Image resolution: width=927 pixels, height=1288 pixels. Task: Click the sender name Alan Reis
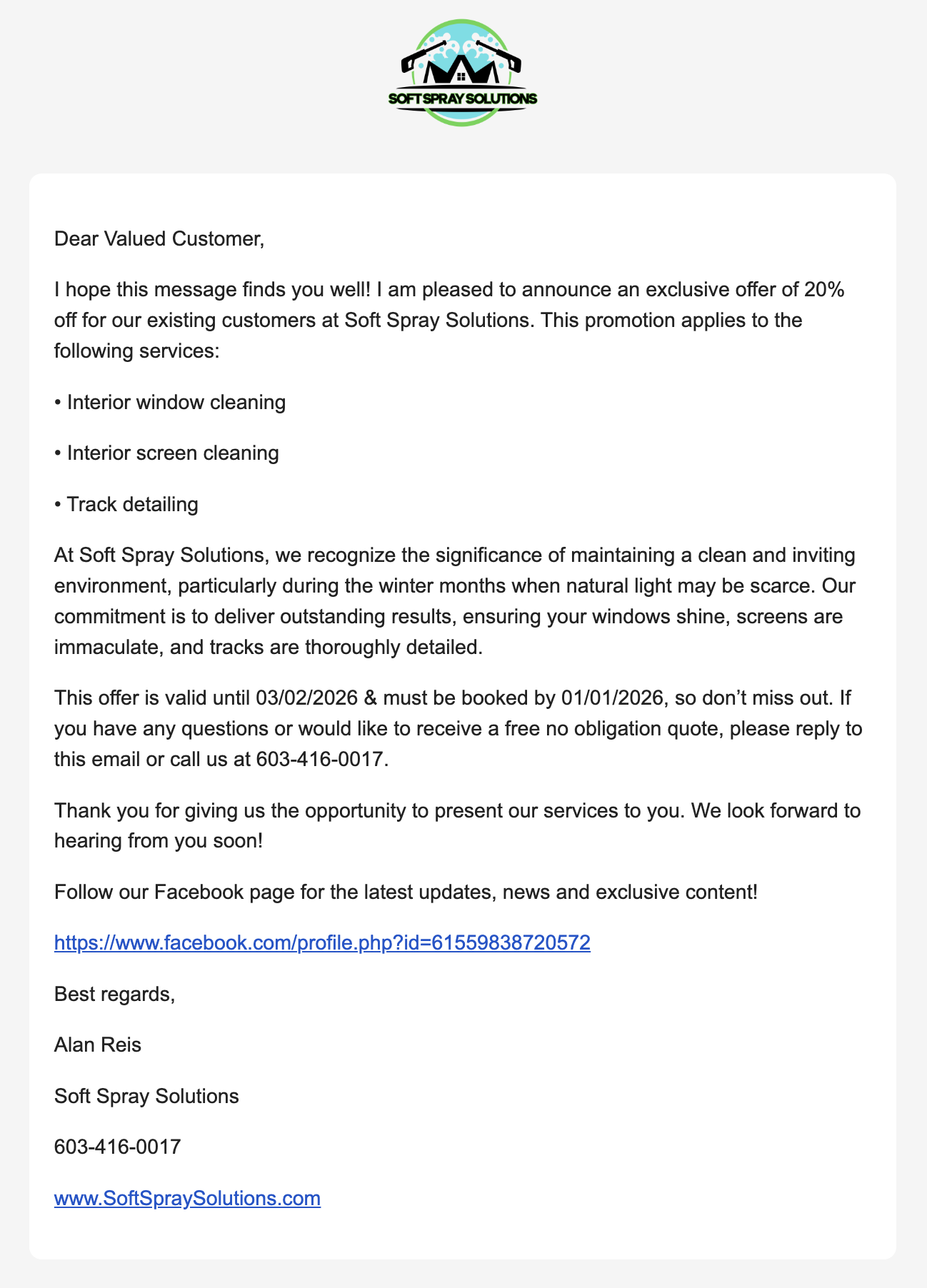click(x=98, y=1045)
